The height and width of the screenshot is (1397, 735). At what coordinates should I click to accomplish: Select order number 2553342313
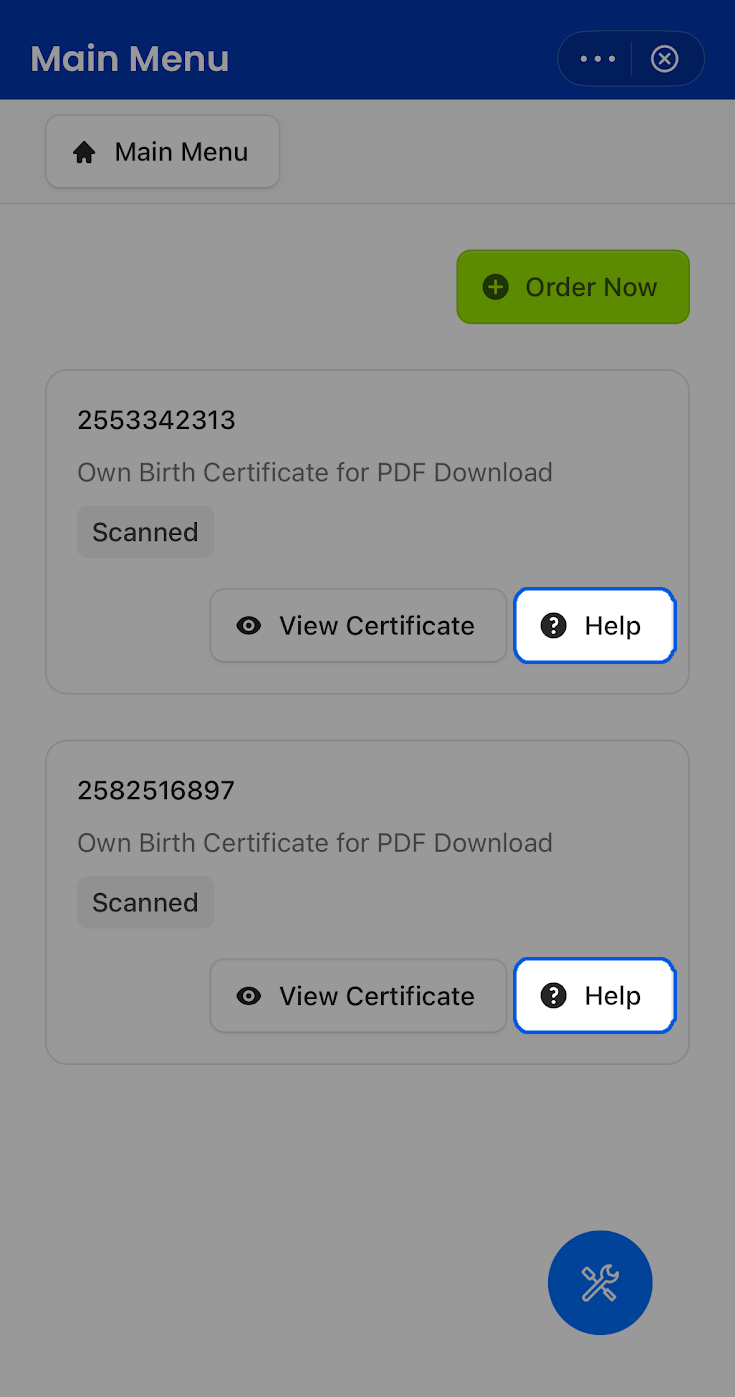156,420
